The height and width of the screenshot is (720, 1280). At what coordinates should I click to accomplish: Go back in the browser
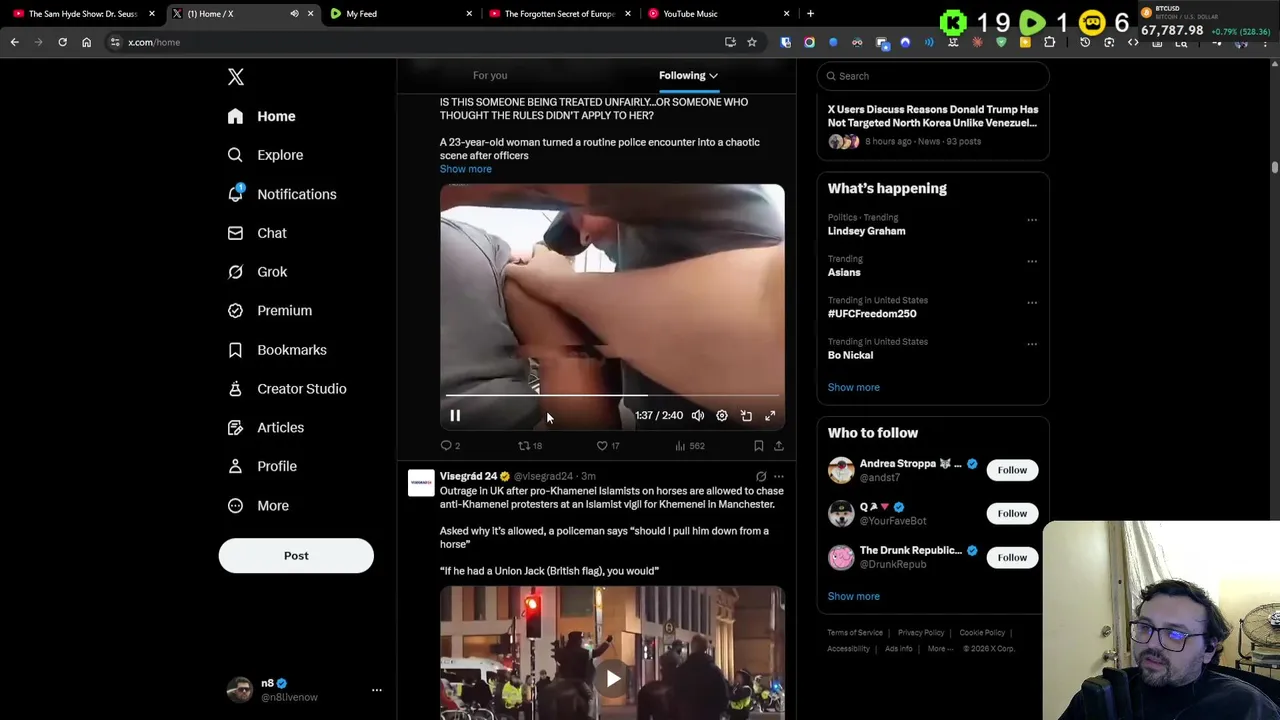[x=14, y=42]
